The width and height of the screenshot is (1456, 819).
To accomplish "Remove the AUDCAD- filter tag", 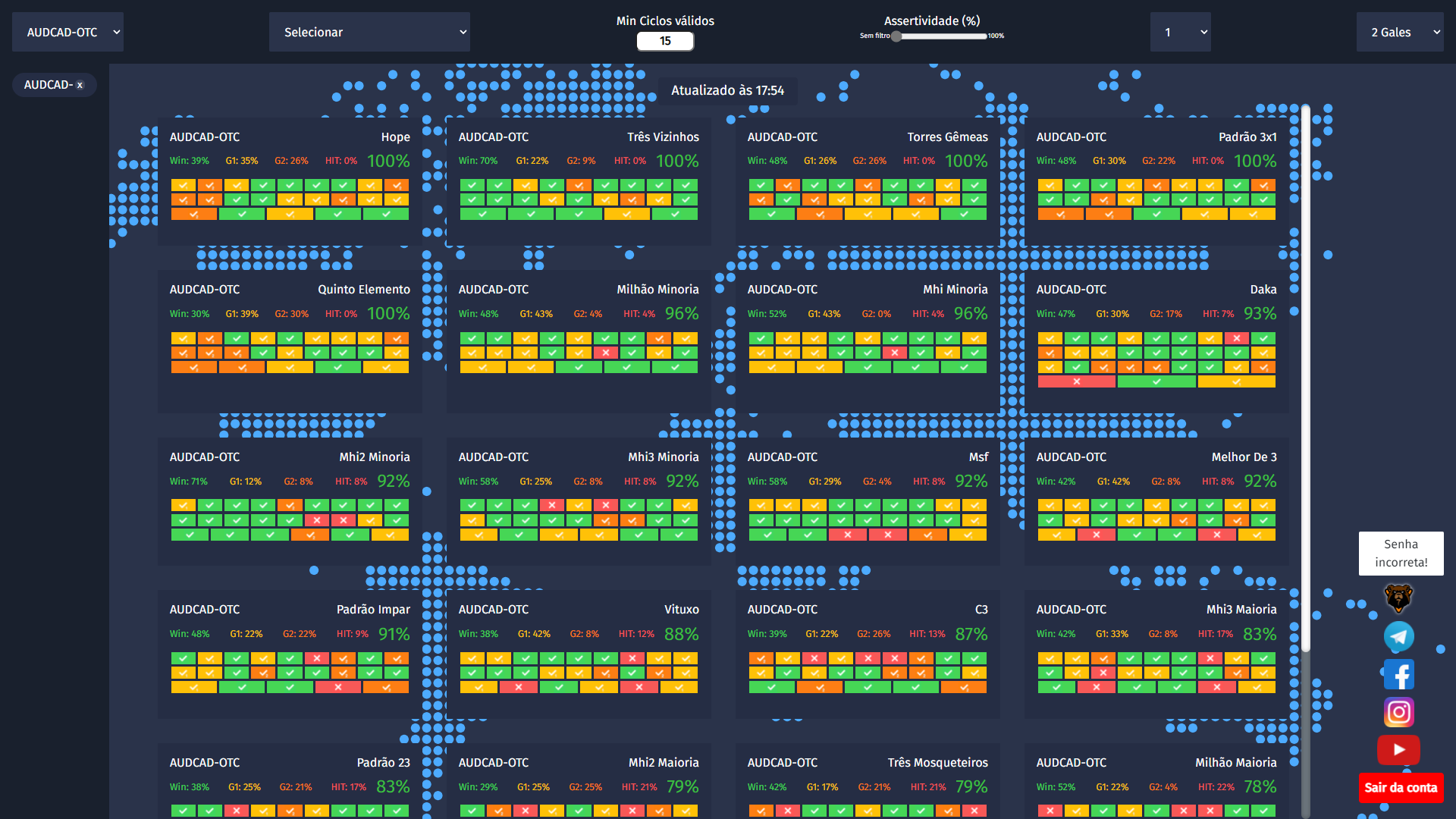I will (x=80, y=85).
